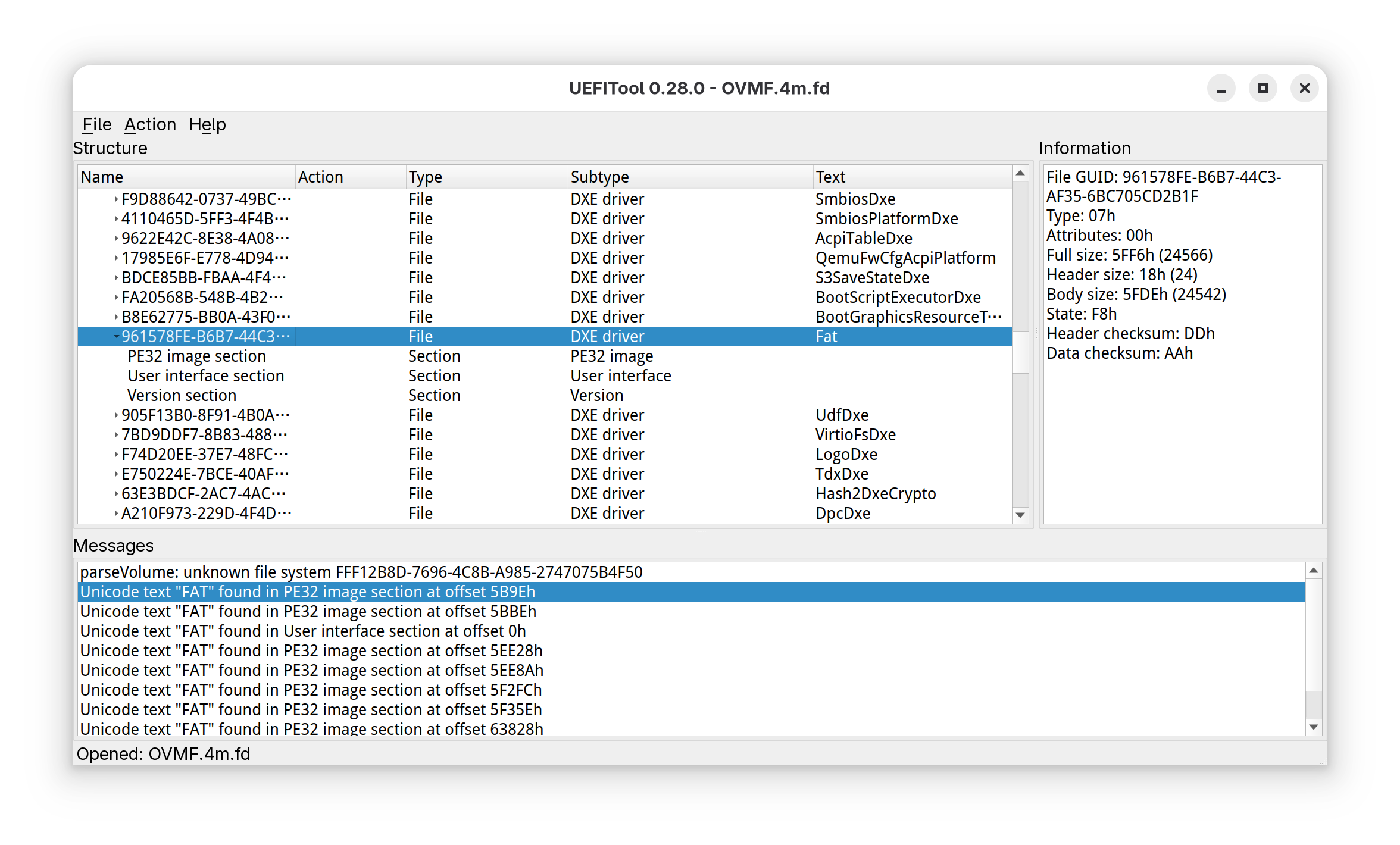Select the PE32 image section row
Image resolution: width=1400 pixels, height=845 pixels.
(545, 356)
